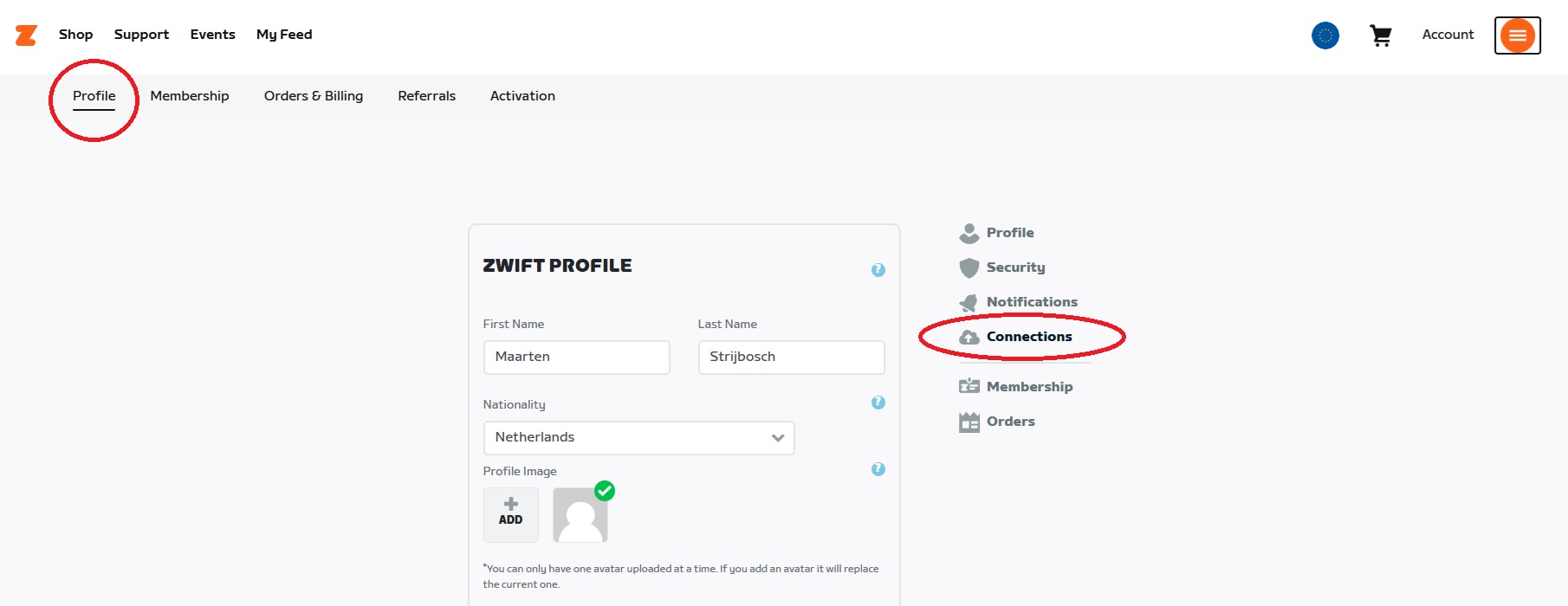This screenshot has width=1568, height=606.
Task: Click the Security shield sidebar item
Action: coord(1002,268)
